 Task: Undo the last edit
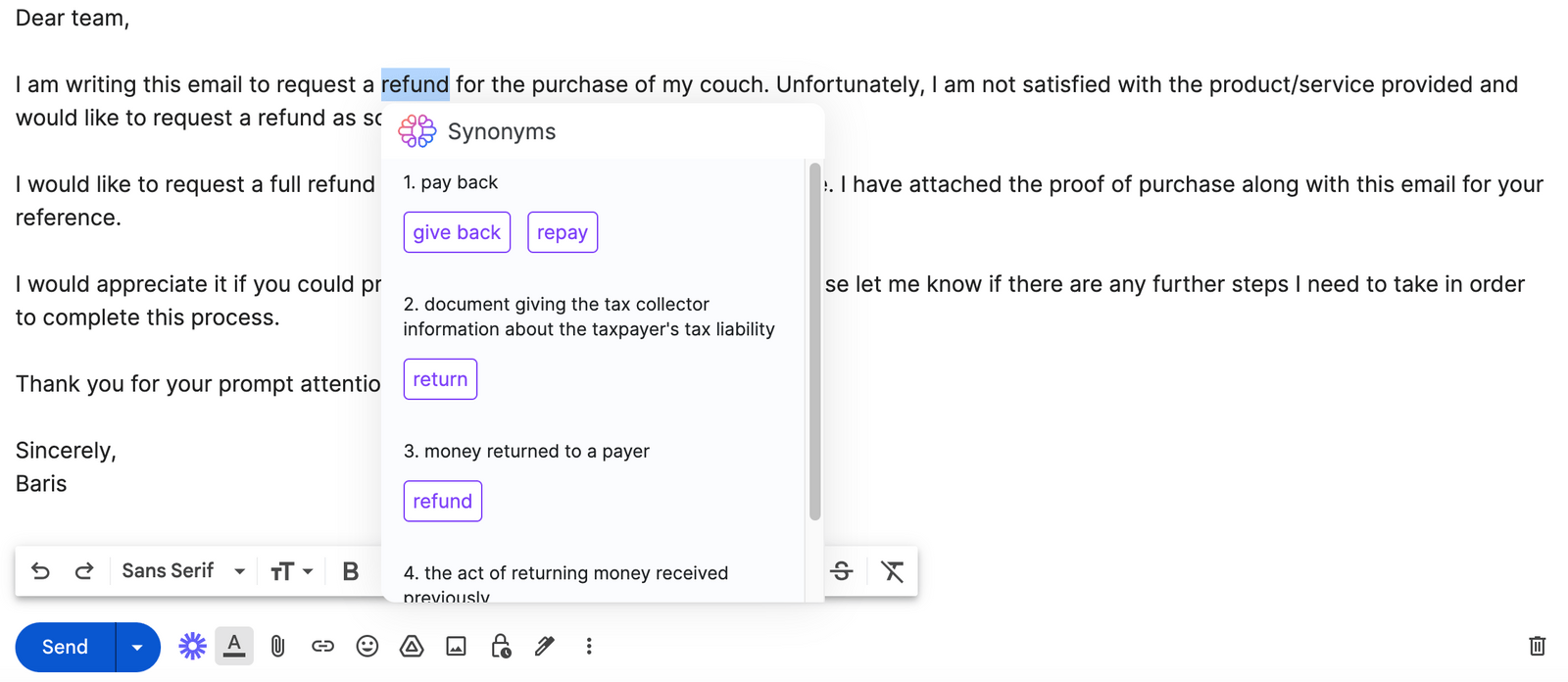39,570
